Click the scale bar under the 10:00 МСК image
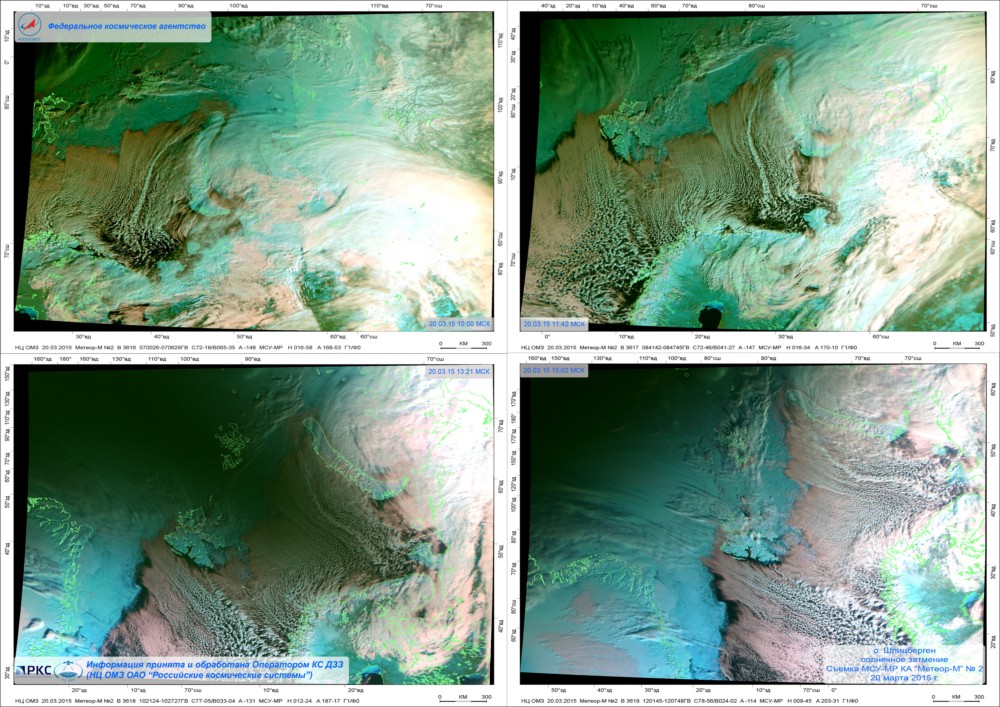1000x707 pixels. pos(466,345)
